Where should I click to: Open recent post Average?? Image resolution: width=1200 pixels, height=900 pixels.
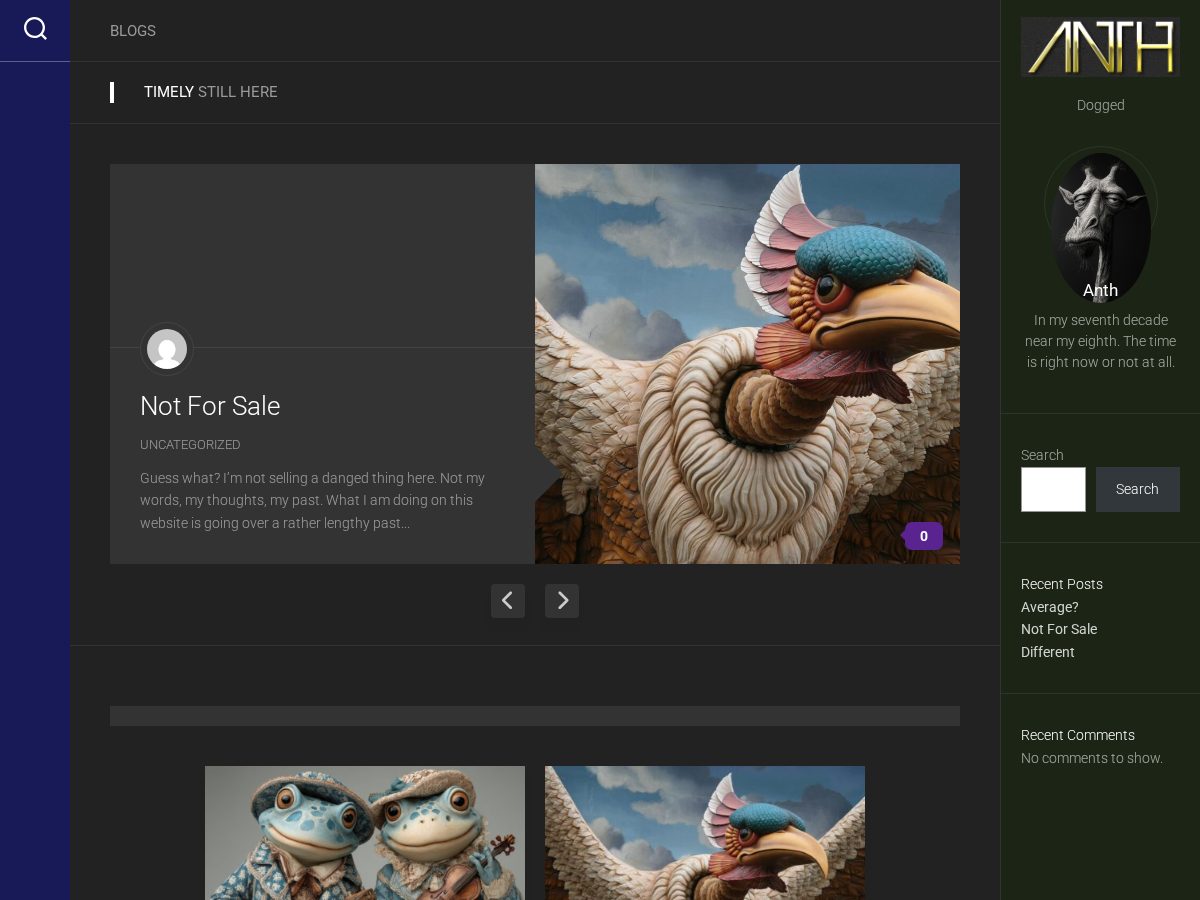1050,607
